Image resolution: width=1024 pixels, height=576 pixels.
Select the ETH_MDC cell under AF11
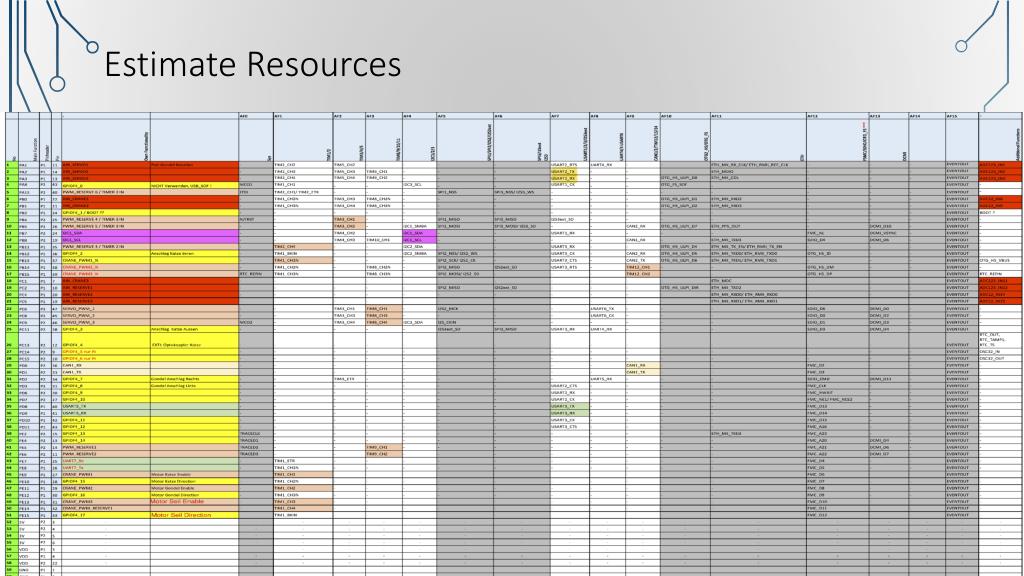(758, 281)
